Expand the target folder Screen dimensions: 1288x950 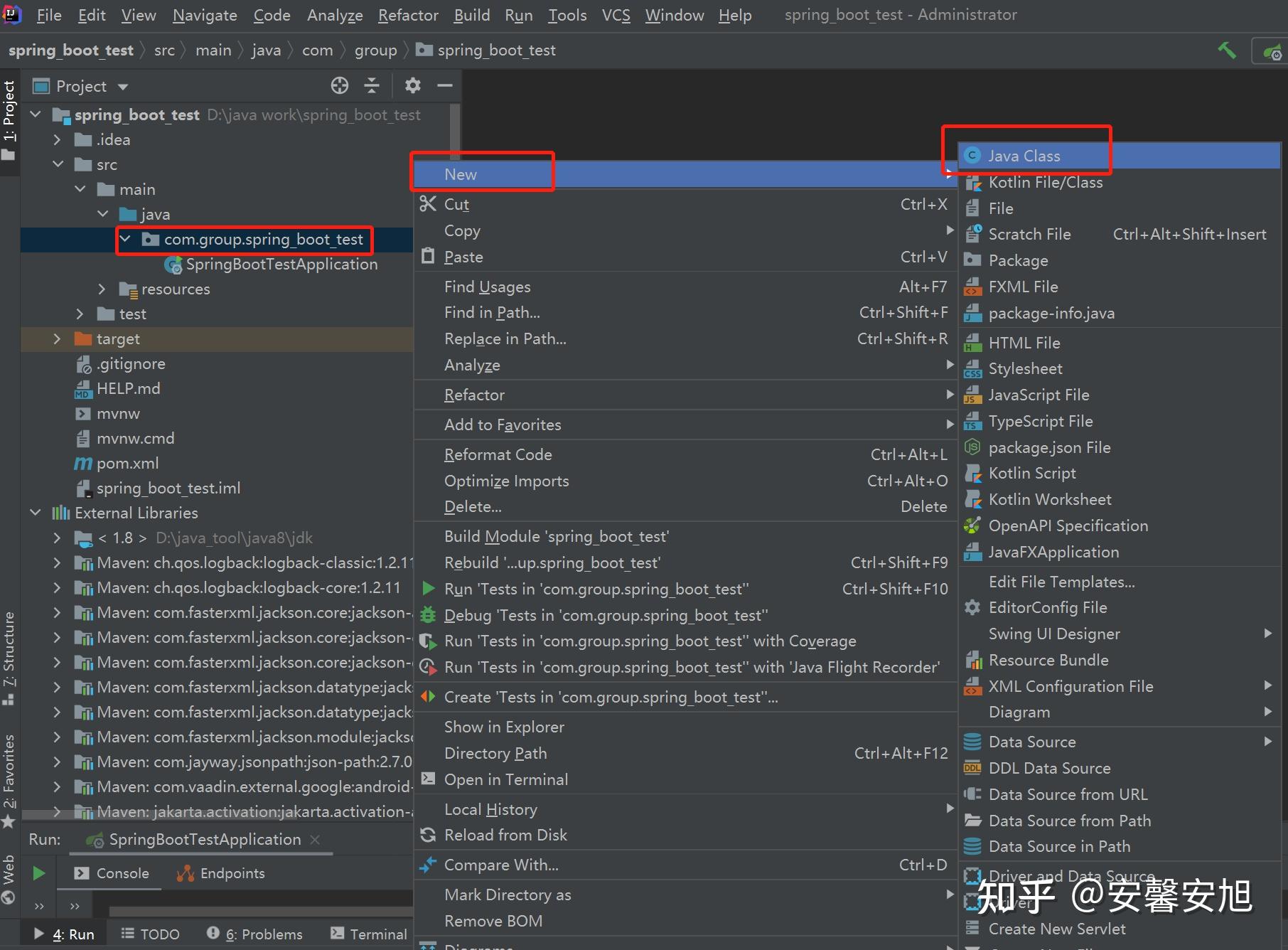click(57, 339)
